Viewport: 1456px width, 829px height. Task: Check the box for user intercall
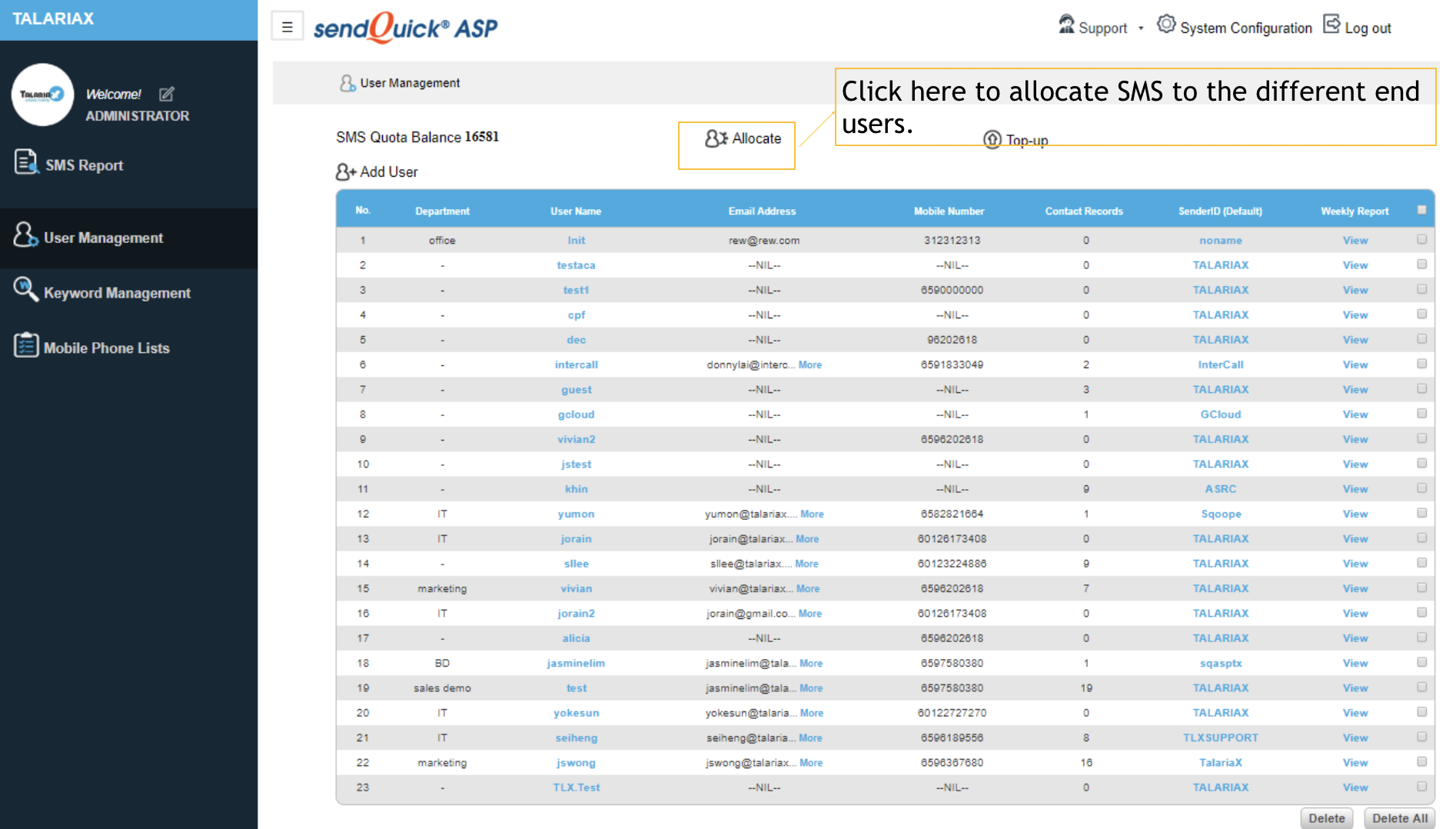(x=1421, y=364)
